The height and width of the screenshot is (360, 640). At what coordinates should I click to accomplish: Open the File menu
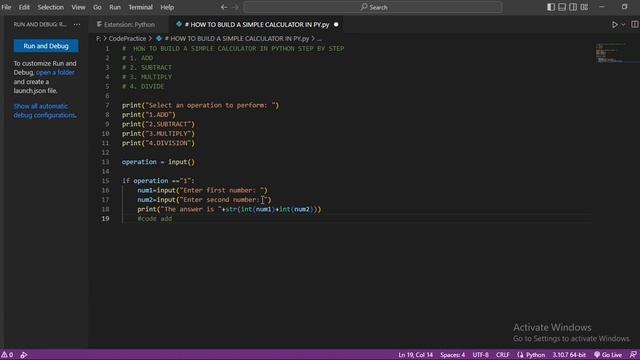[6, 7]
